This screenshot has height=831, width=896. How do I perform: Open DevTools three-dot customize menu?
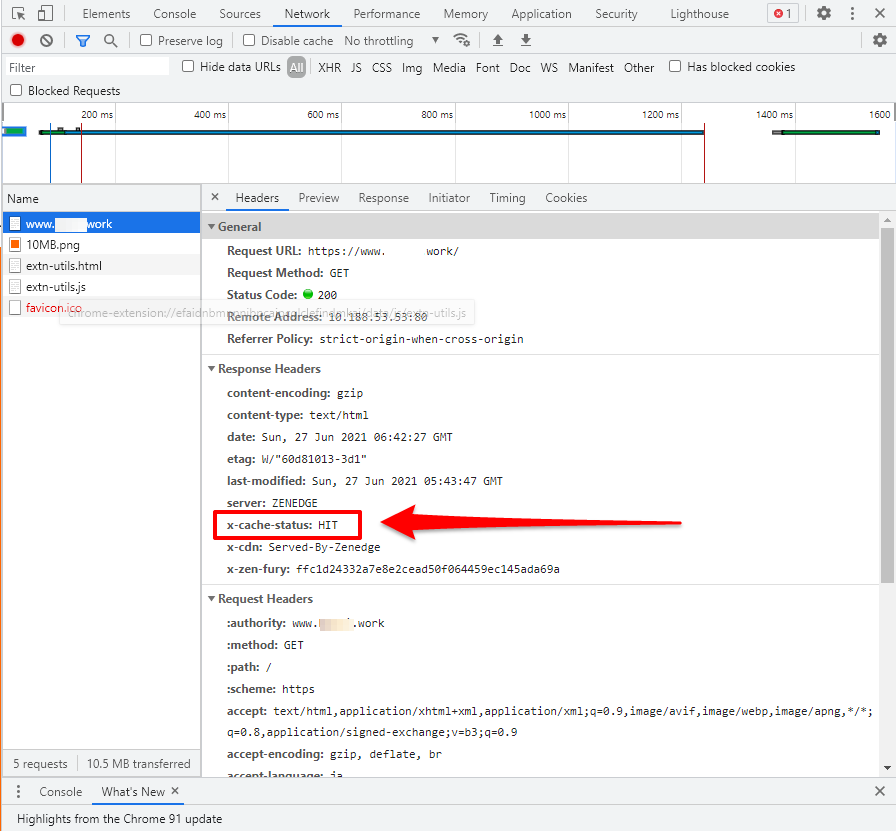[852, 13]
